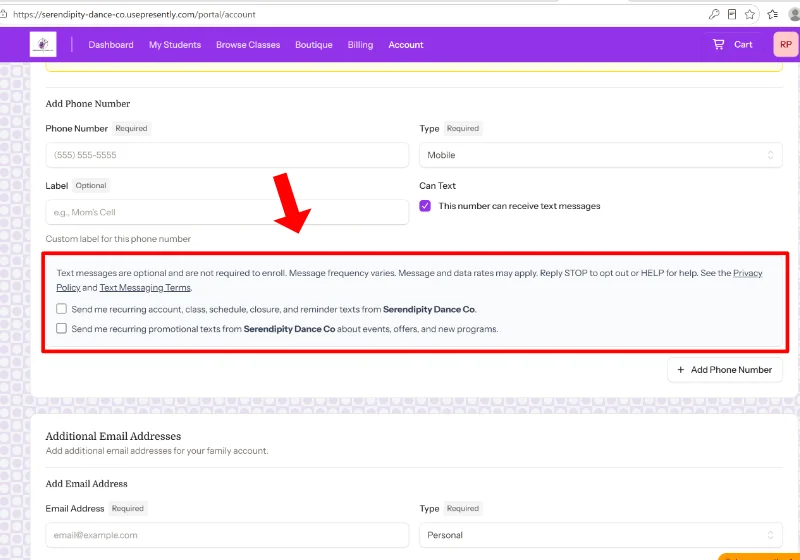Click the browser address bar URL
800x560 pixels.
134,14
